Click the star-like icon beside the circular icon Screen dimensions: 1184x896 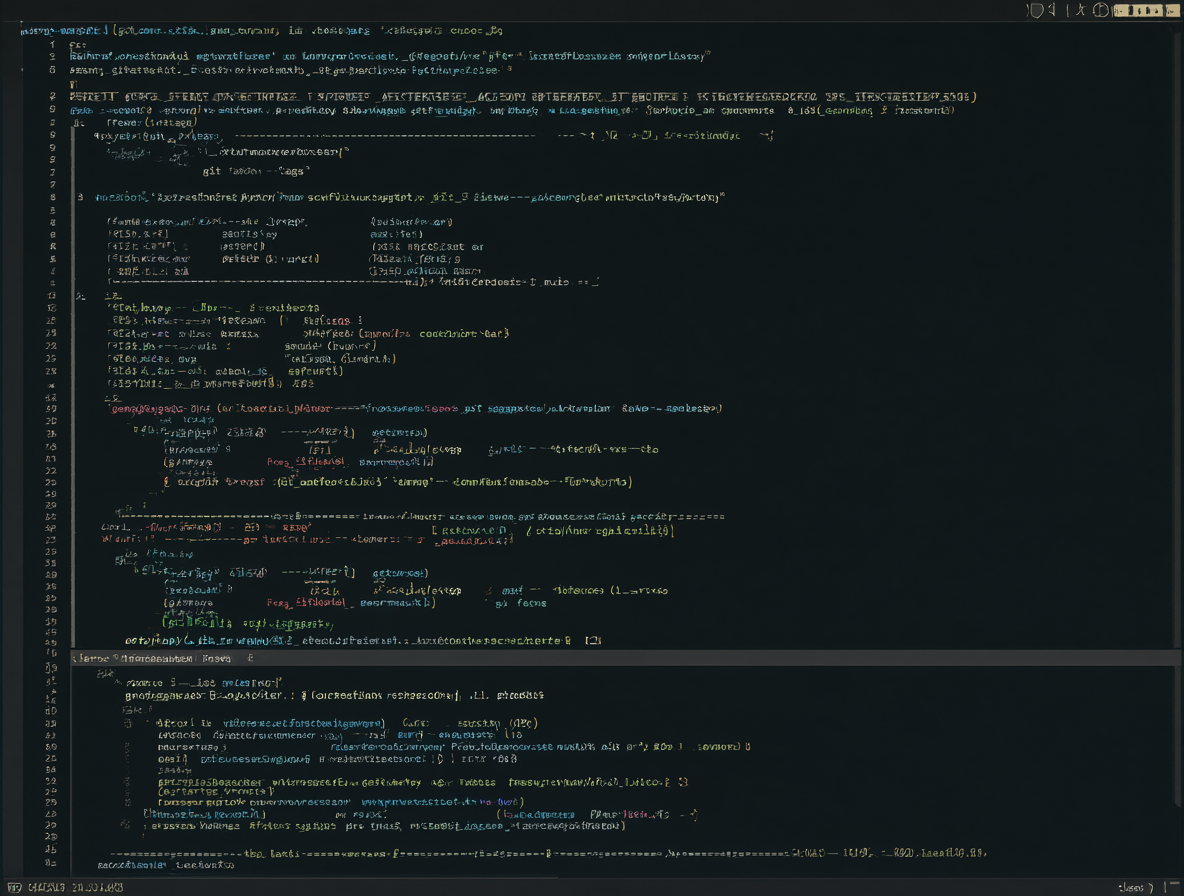[x=1081, y=9]
